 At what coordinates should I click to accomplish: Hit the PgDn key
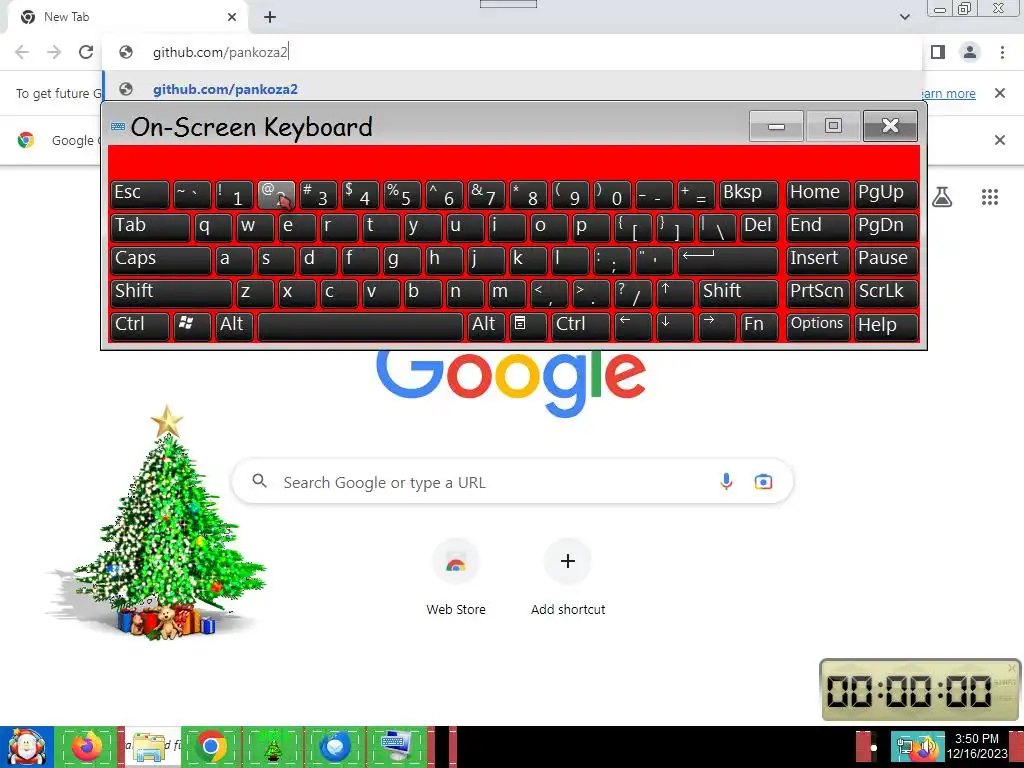coord(886,227)
